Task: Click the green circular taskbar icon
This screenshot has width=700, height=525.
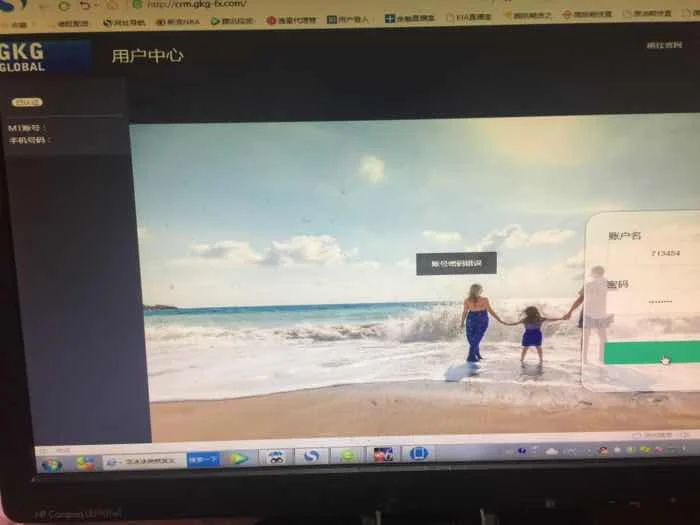Action: pos(347,455)
